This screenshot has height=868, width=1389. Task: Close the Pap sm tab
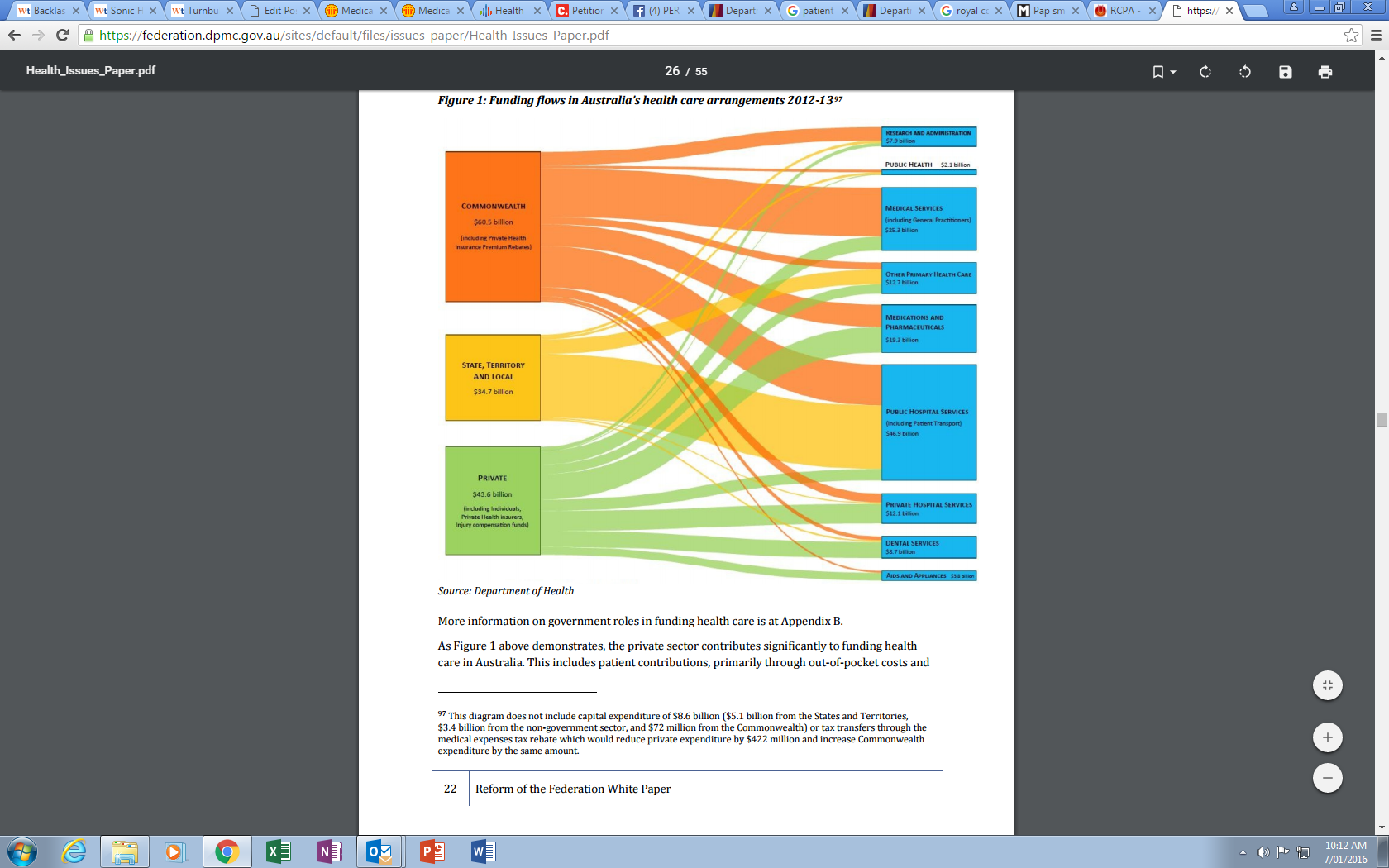1076,11
